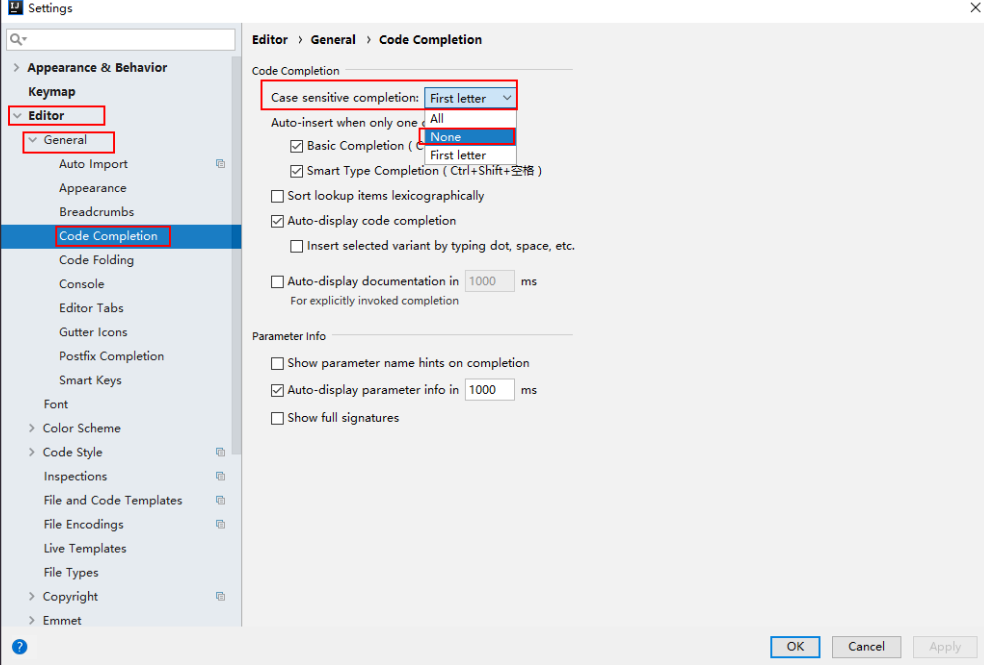Click the IntelliJ icon in the title bar
984x665 pixels.
(15, 8)
